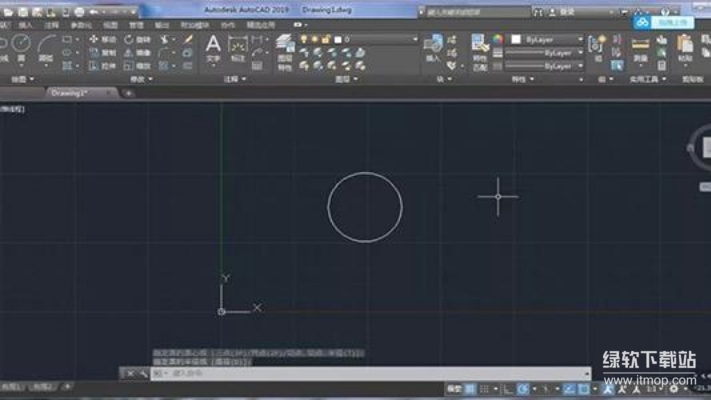Expand the Draw (绘图) panel
The image size is (711, 400).
(x=23, y=79)
